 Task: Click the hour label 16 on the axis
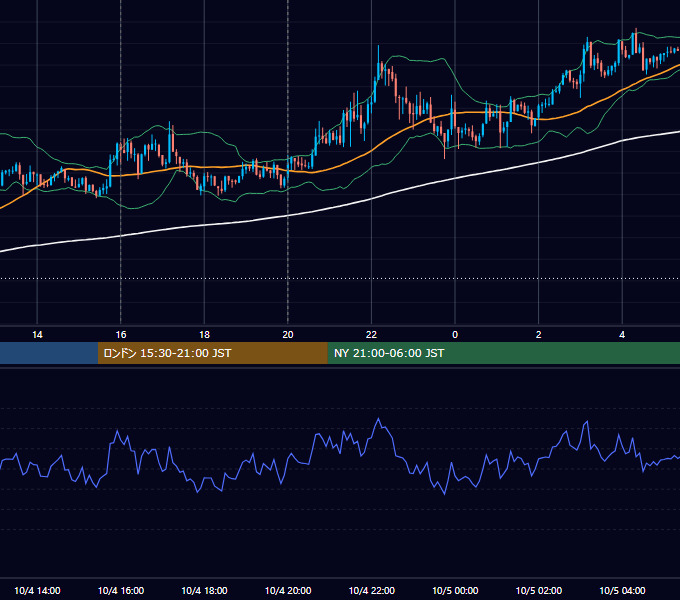[121, 335]
